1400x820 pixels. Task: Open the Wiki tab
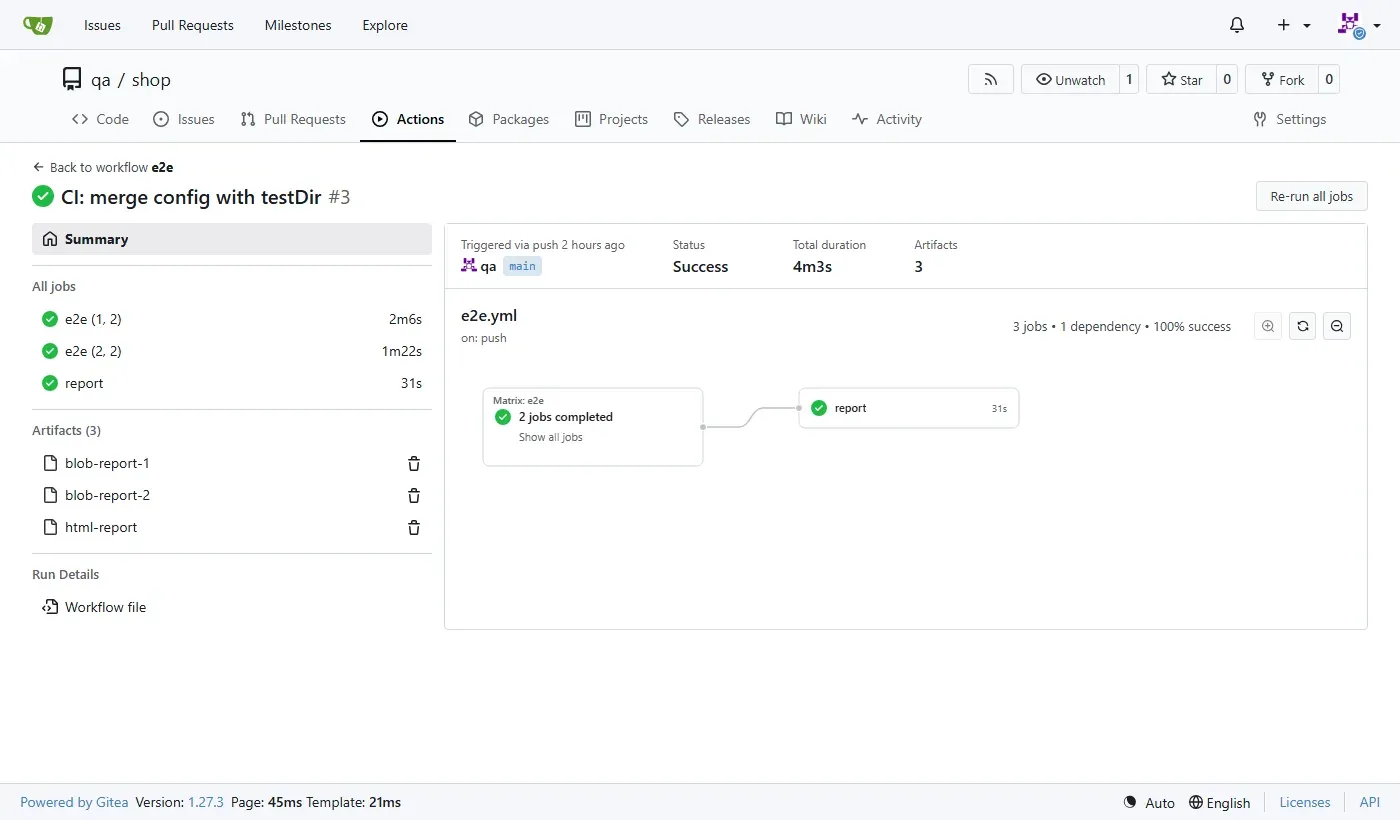pyautogui.click(x=801, y=119)
